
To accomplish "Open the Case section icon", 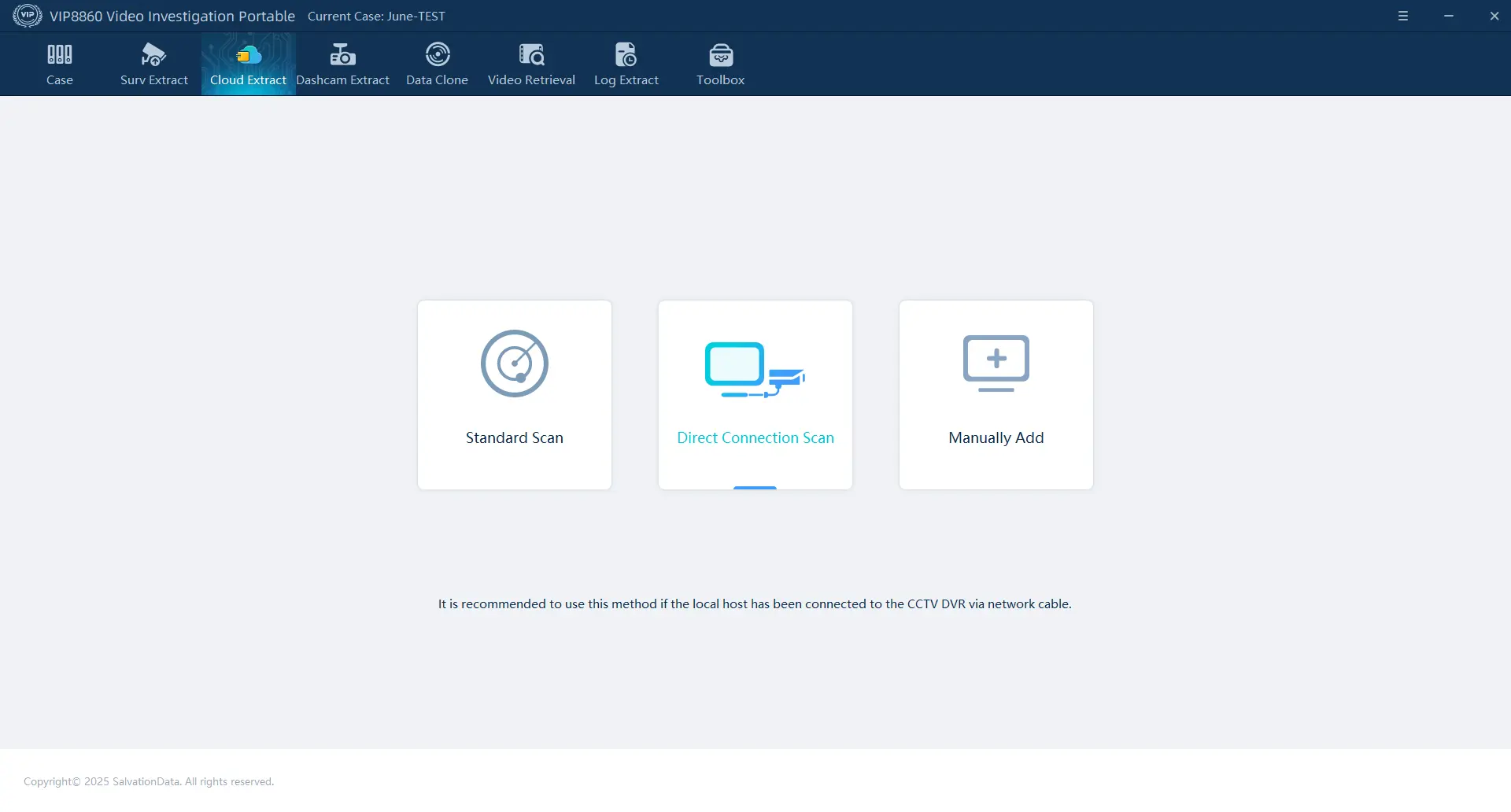I will pos(59,55).
